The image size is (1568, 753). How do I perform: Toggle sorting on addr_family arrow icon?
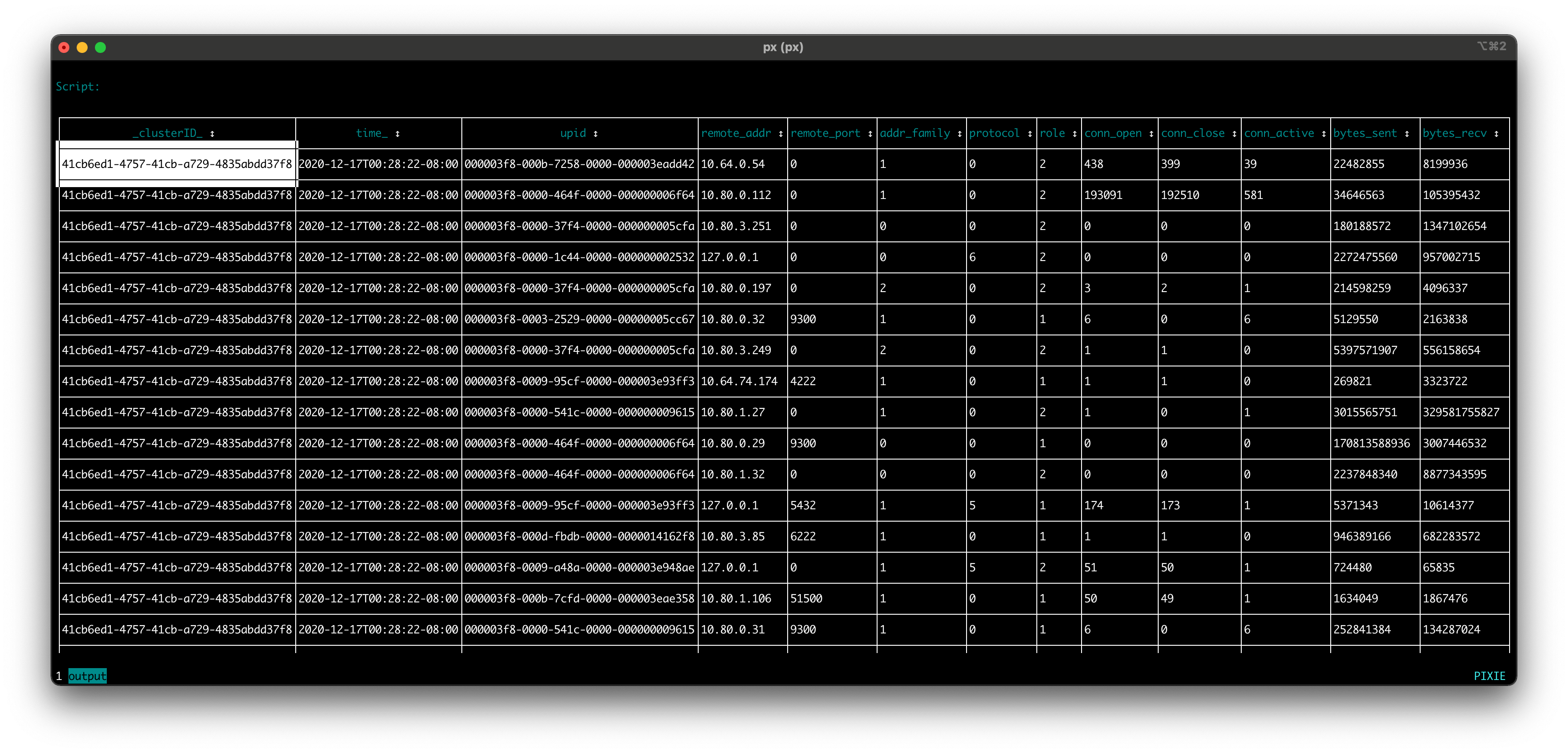[959, 134]
